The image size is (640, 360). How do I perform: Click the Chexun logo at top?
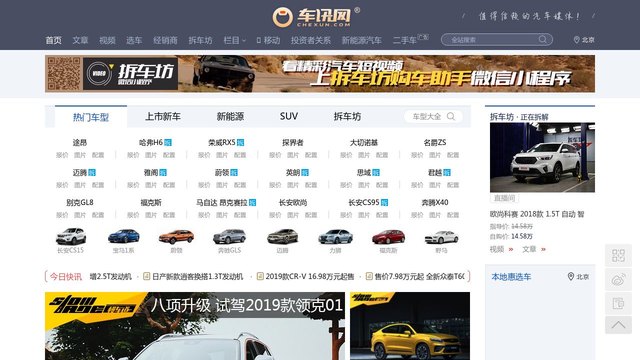click(x=316, y=17)
